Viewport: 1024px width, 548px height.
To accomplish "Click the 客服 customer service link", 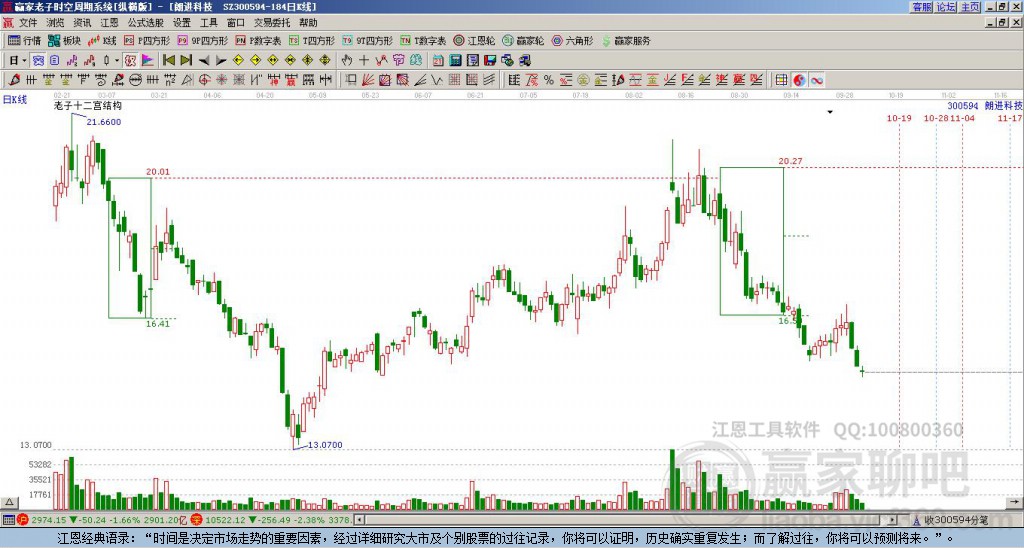I will pos(921,7).
